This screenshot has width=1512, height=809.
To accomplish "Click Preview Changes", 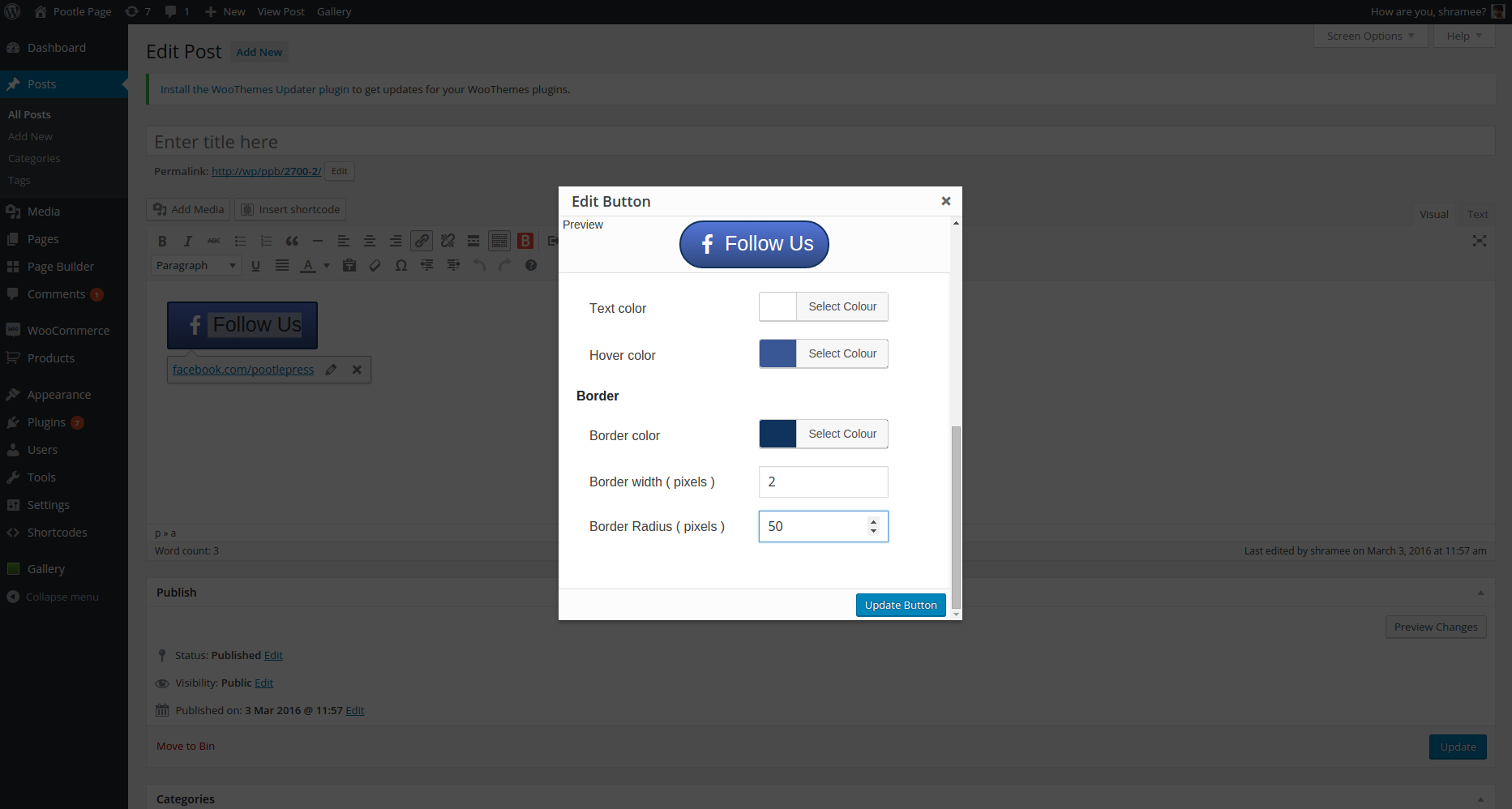I will click(1436, 627).
